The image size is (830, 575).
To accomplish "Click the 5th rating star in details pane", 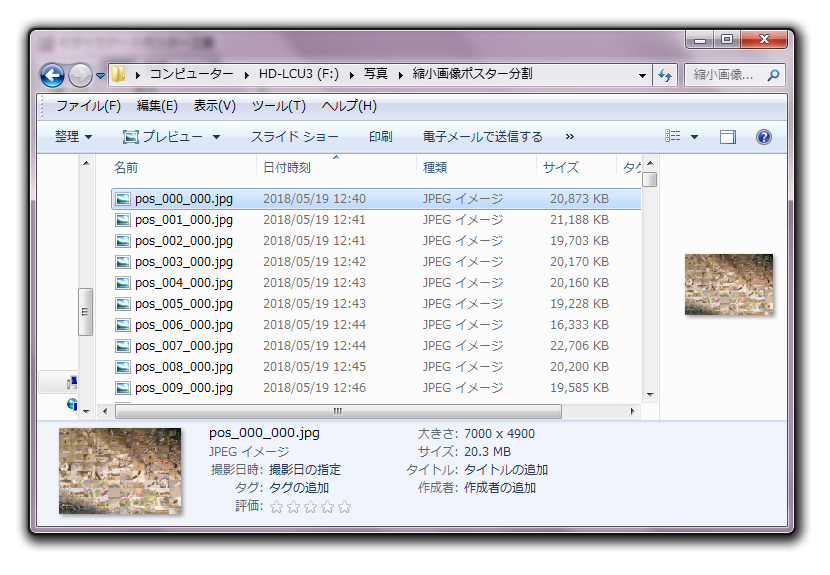I will point(345,507).
